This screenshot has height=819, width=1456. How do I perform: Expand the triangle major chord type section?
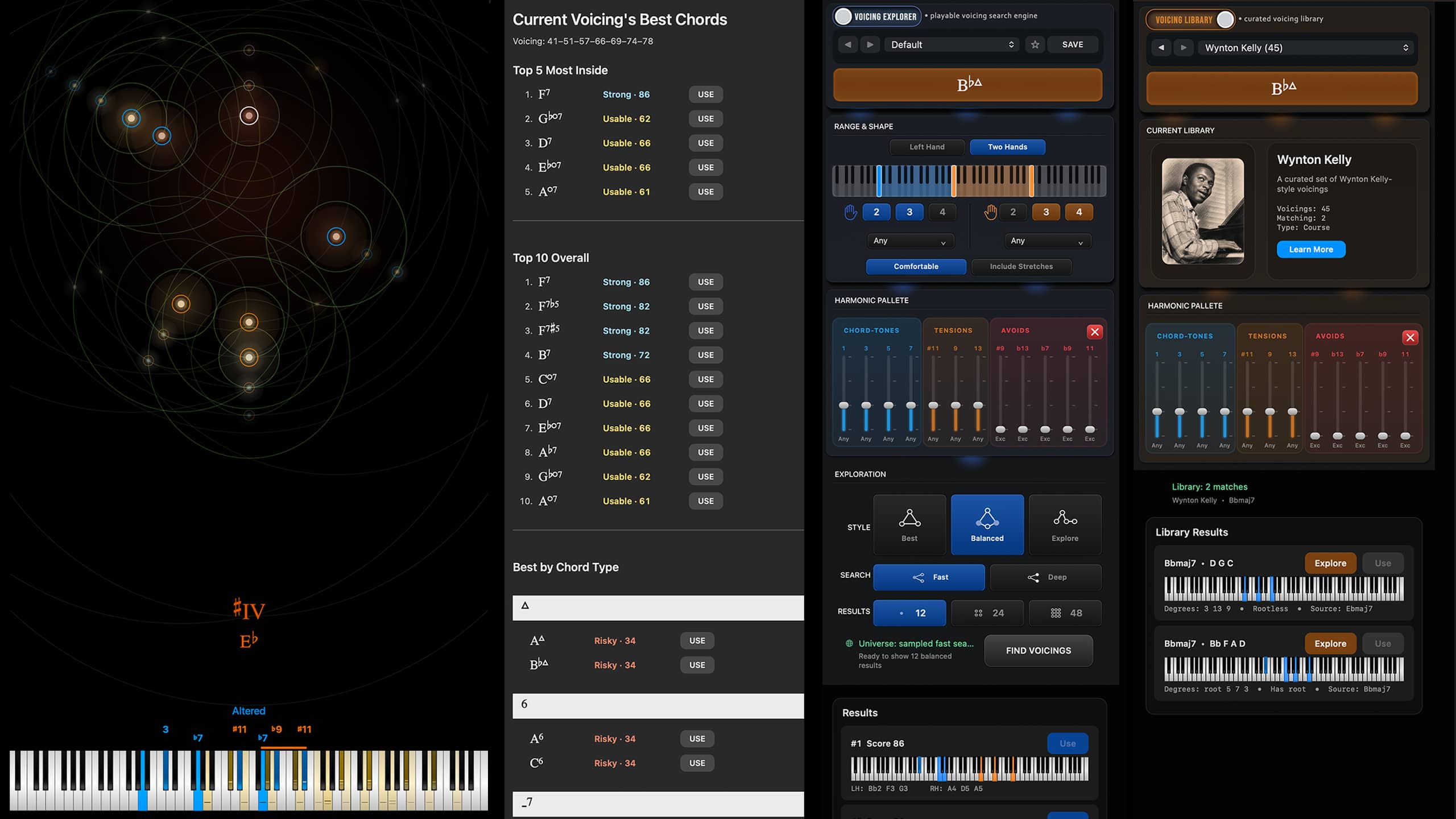click(x=658, y=608)
